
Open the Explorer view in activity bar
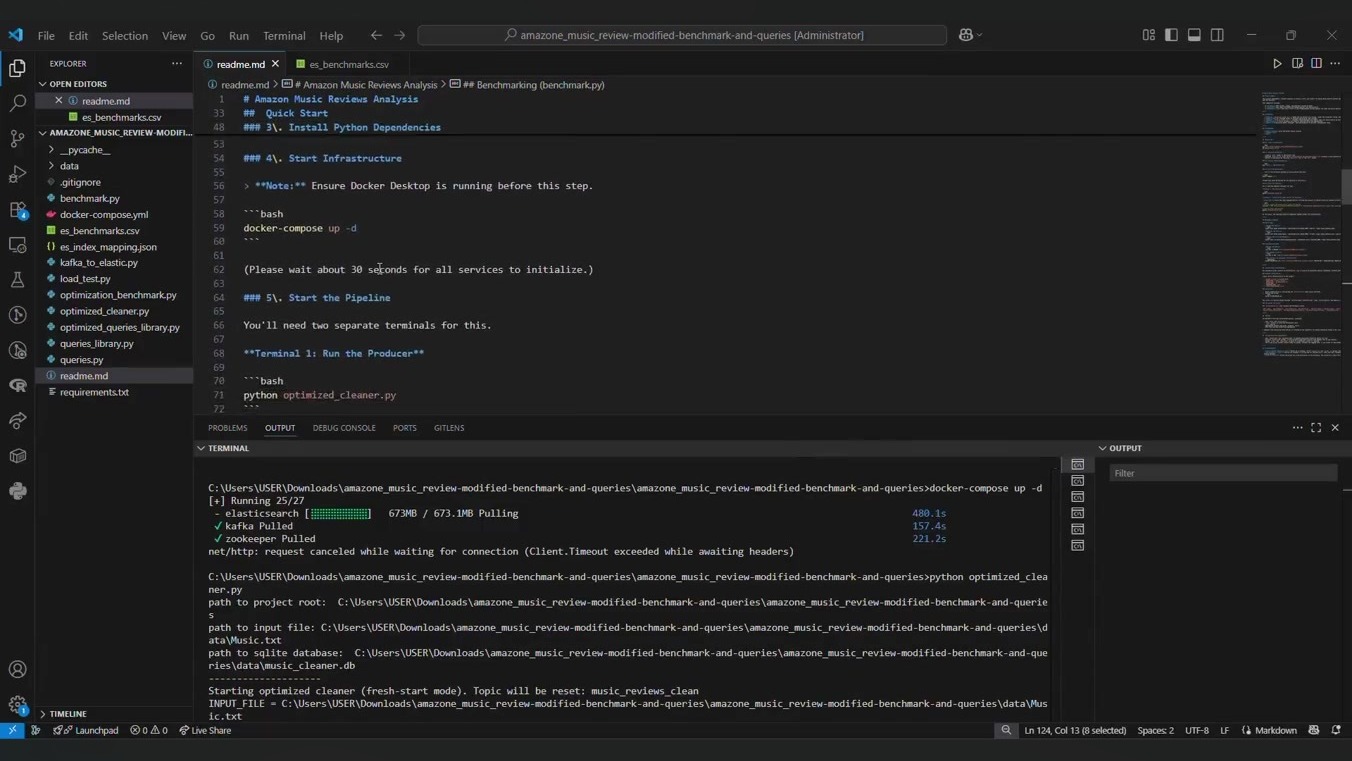click(x=17, y=68)
